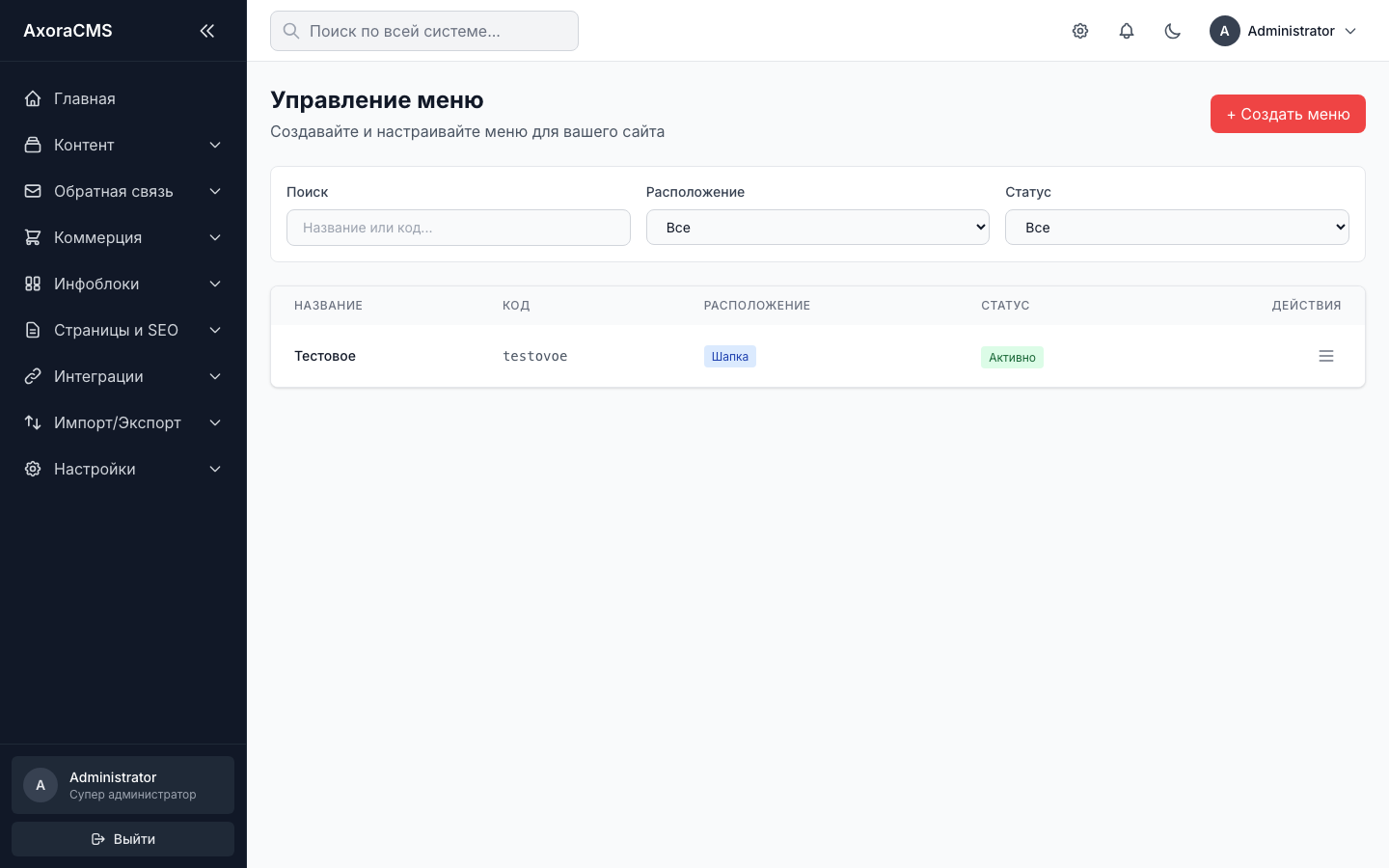Focus the Название или код search field

[458, 228]
